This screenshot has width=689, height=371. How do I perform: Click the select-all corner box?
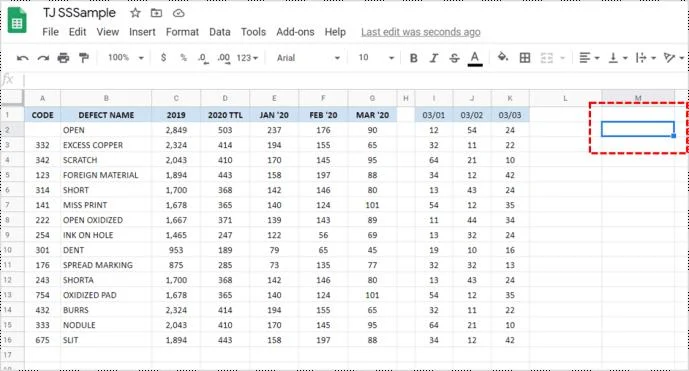coord(12,97)
